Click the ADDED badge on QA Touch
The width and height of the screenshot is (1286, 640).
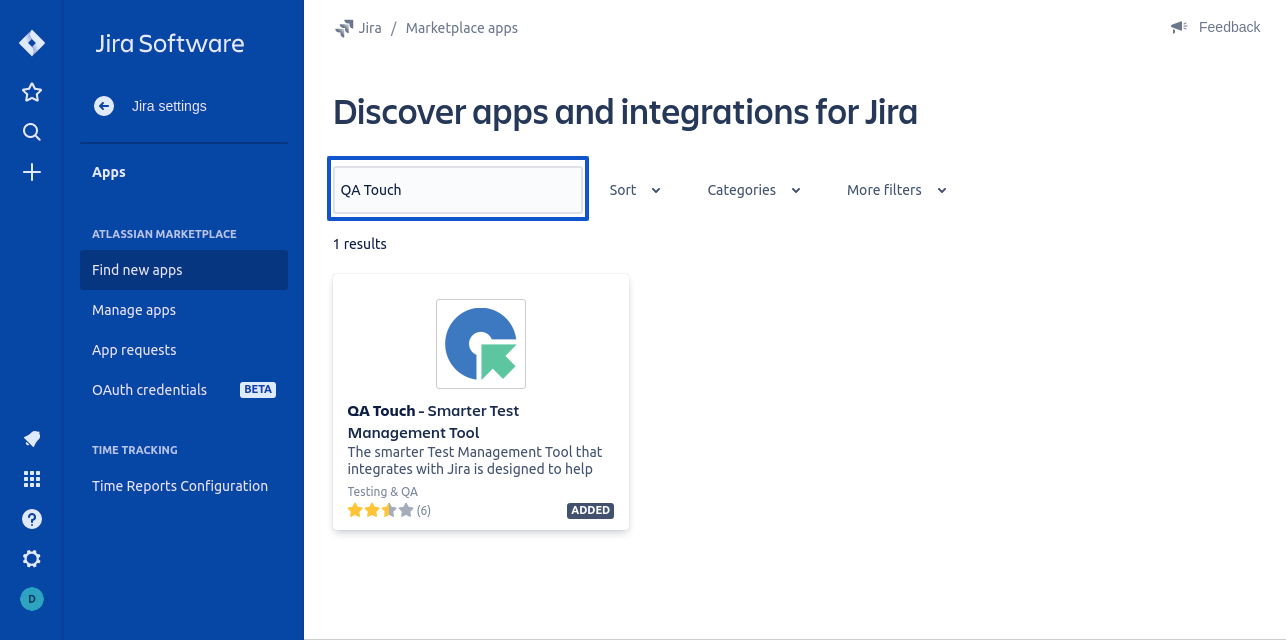tap(591, 510)
